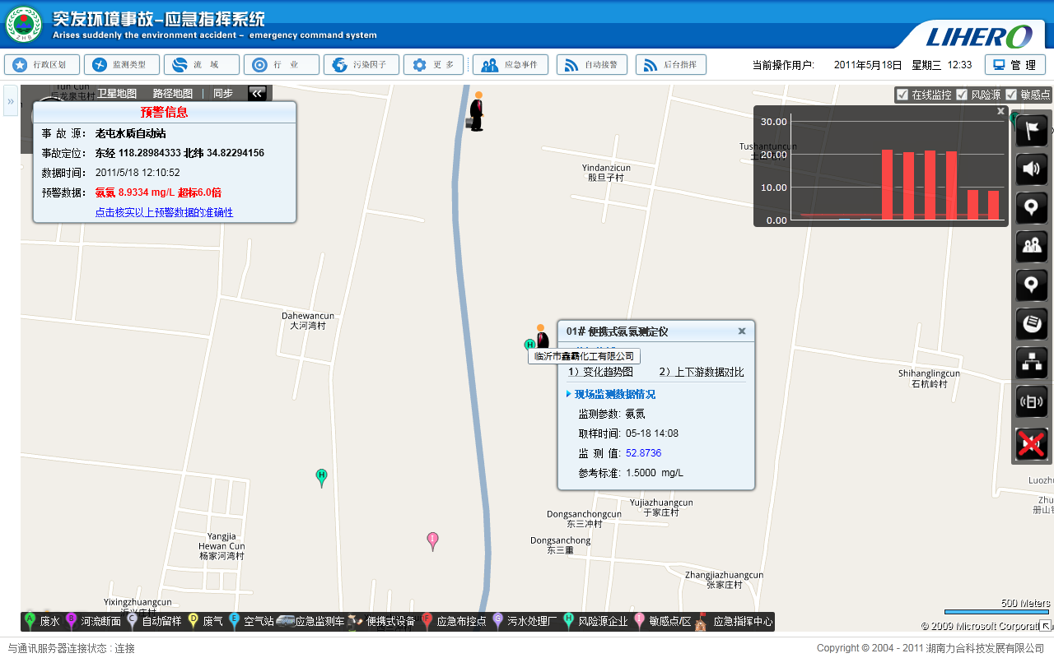
Task: Toggle the 风险源 checkbox
Action: pyautogui.click(x=962, y=95)
